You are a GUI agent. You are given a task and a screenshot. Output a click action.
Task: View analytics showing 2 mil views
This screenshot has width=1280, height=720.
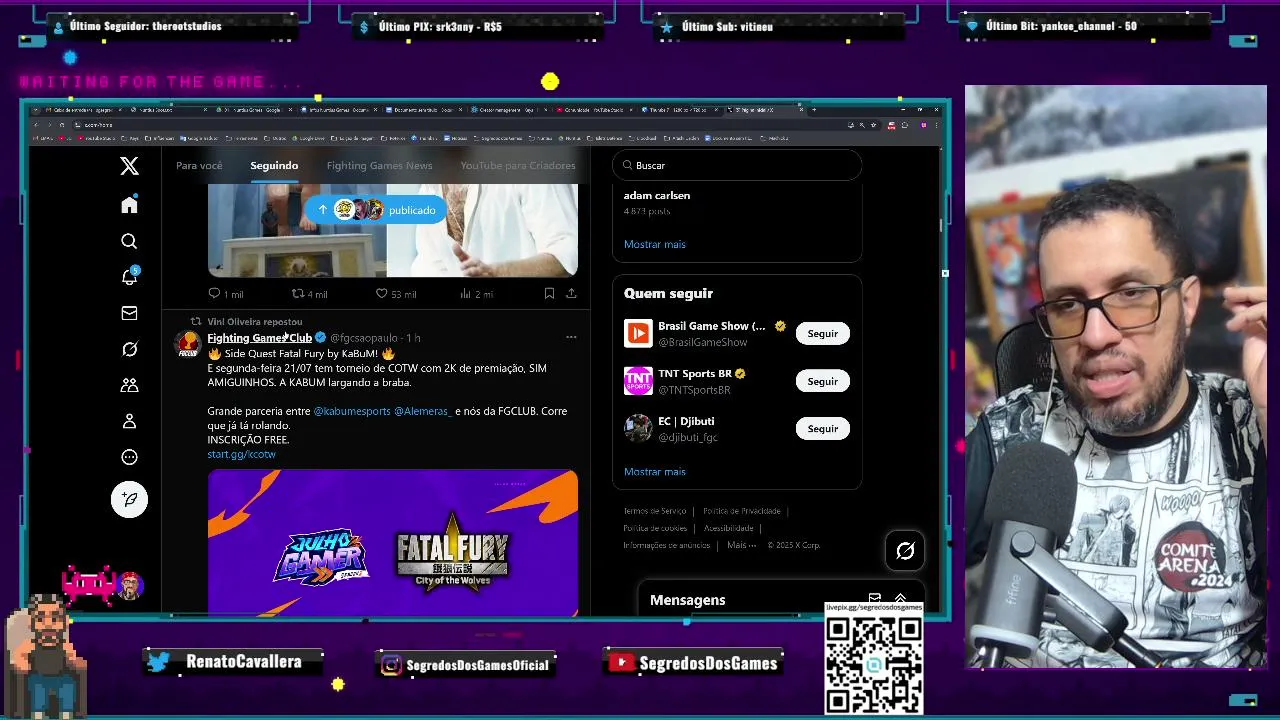tap(476, 294)
